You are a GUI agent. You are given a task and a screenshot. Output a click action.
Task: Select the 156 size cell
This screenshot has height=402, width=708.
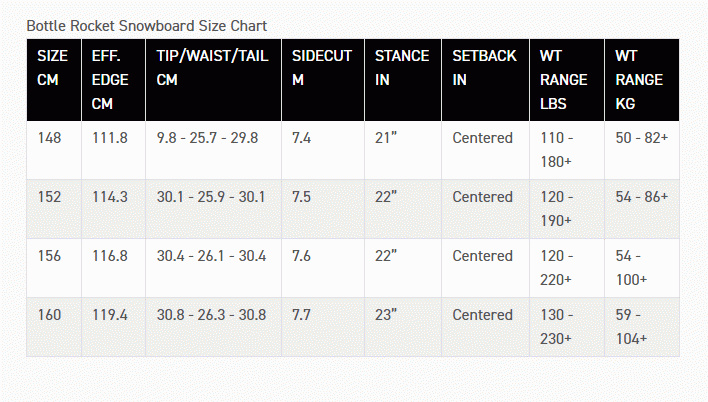click(54, 268)
